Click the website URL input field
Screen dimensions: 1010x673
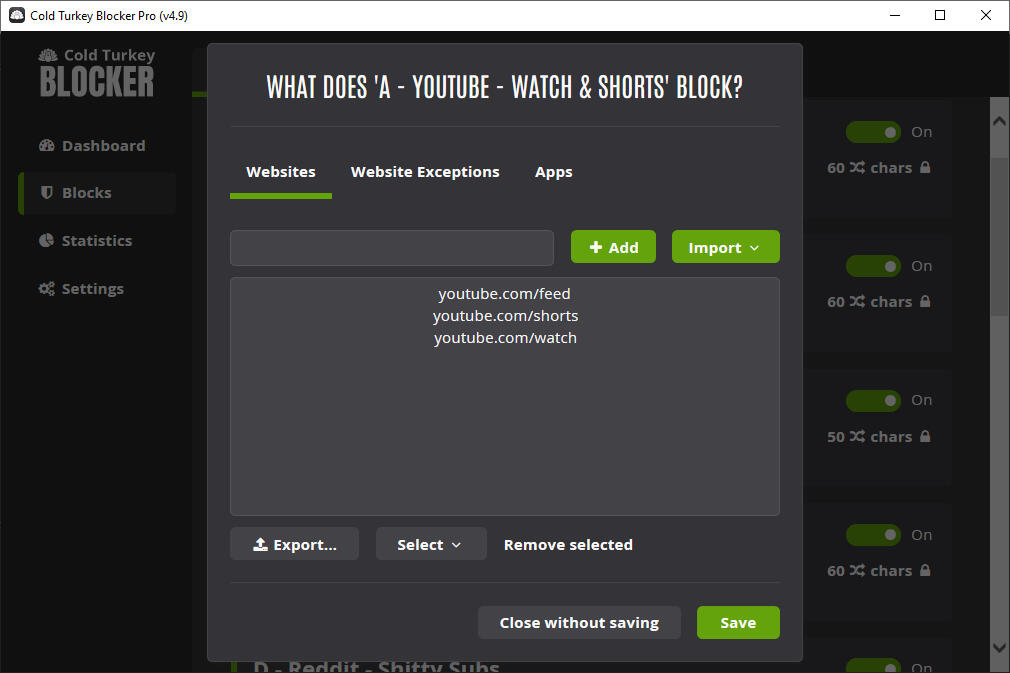[391, 248]
